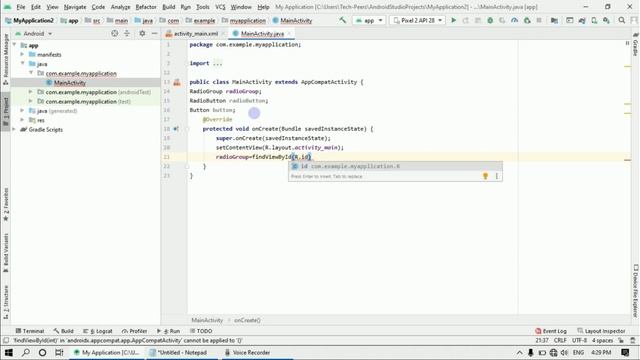The height and width of the screenshot is (360, 640).
Task: Open the Project Structure icon in toolbar
Action: (x=554, y=20)
